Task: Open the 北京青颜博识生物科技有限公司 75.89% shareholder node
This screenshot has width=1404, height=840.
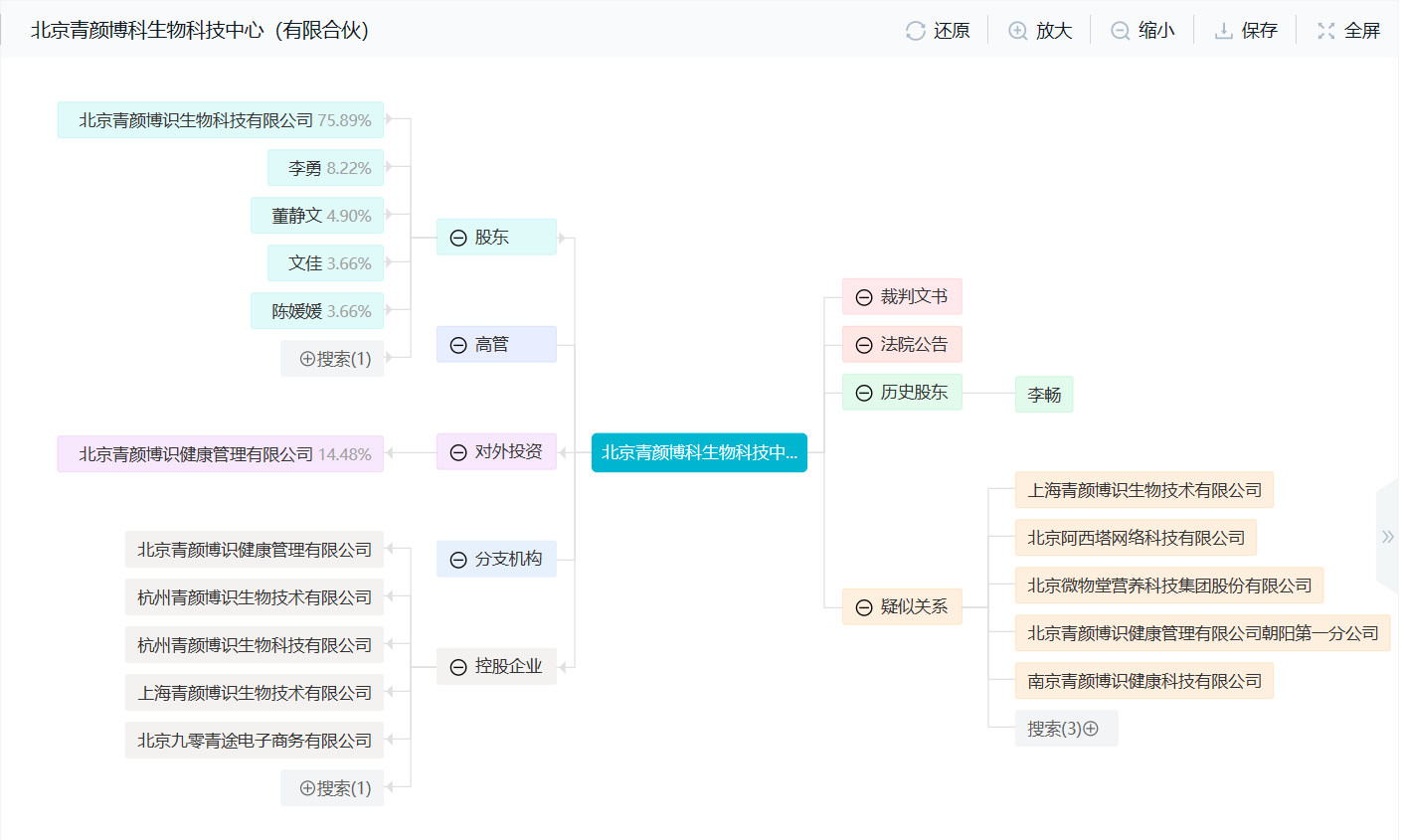Action: (221, 120)
